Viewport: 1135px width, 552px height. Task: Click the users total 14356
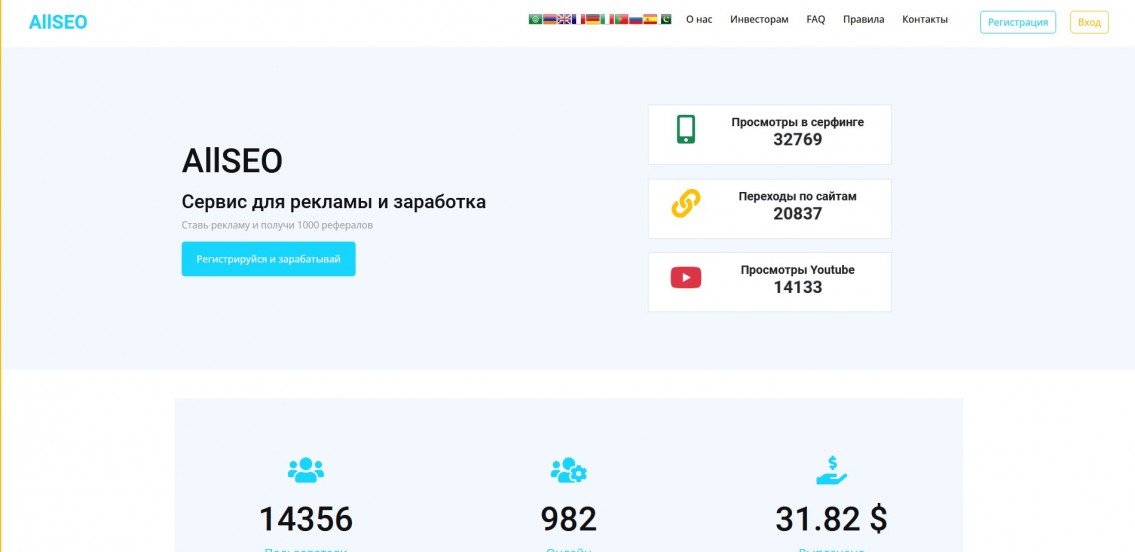[x=305, y=519]
